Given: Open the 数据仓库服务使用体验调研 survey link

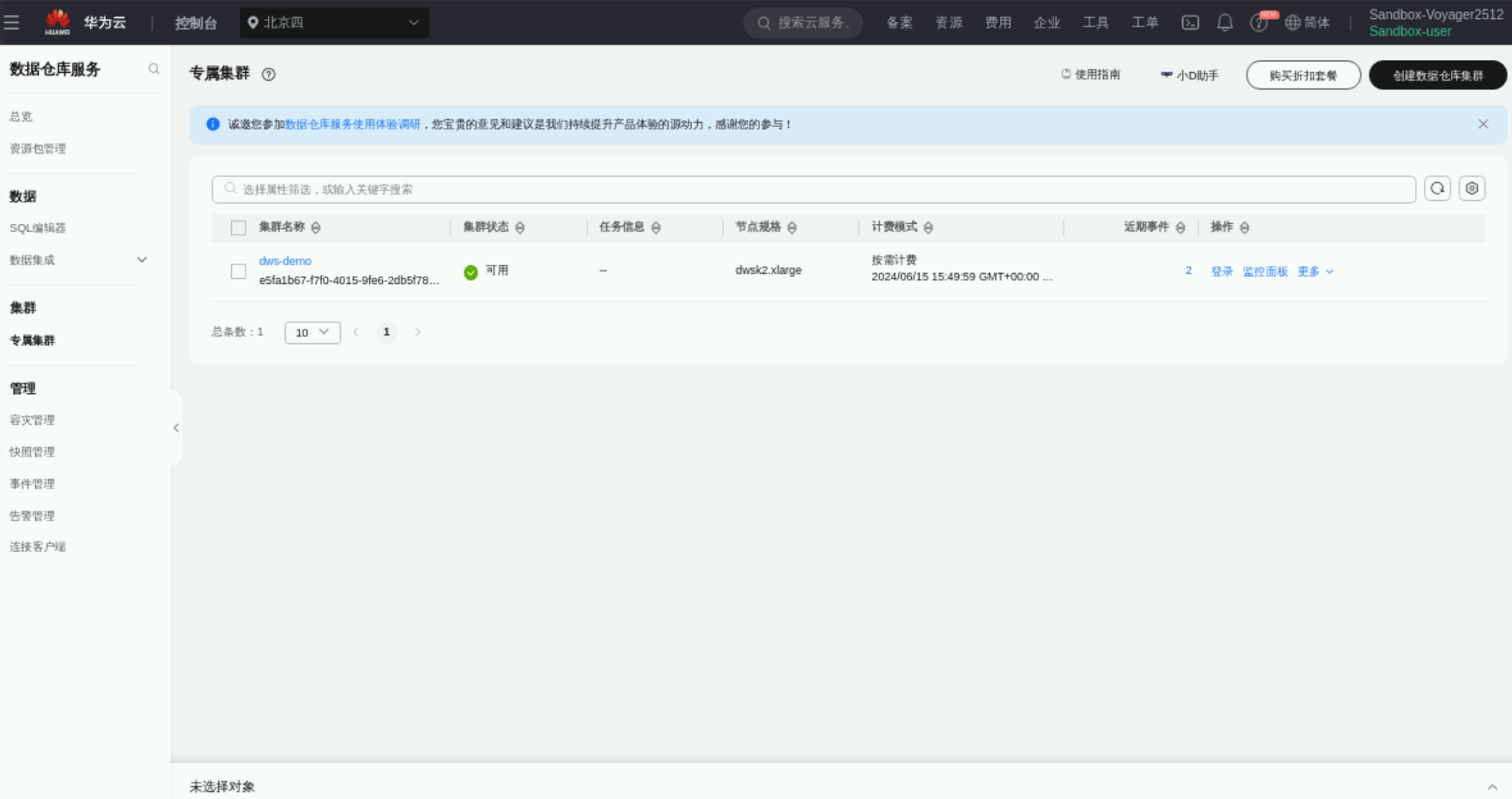Looking at the screenshot, I should [353, 124].
